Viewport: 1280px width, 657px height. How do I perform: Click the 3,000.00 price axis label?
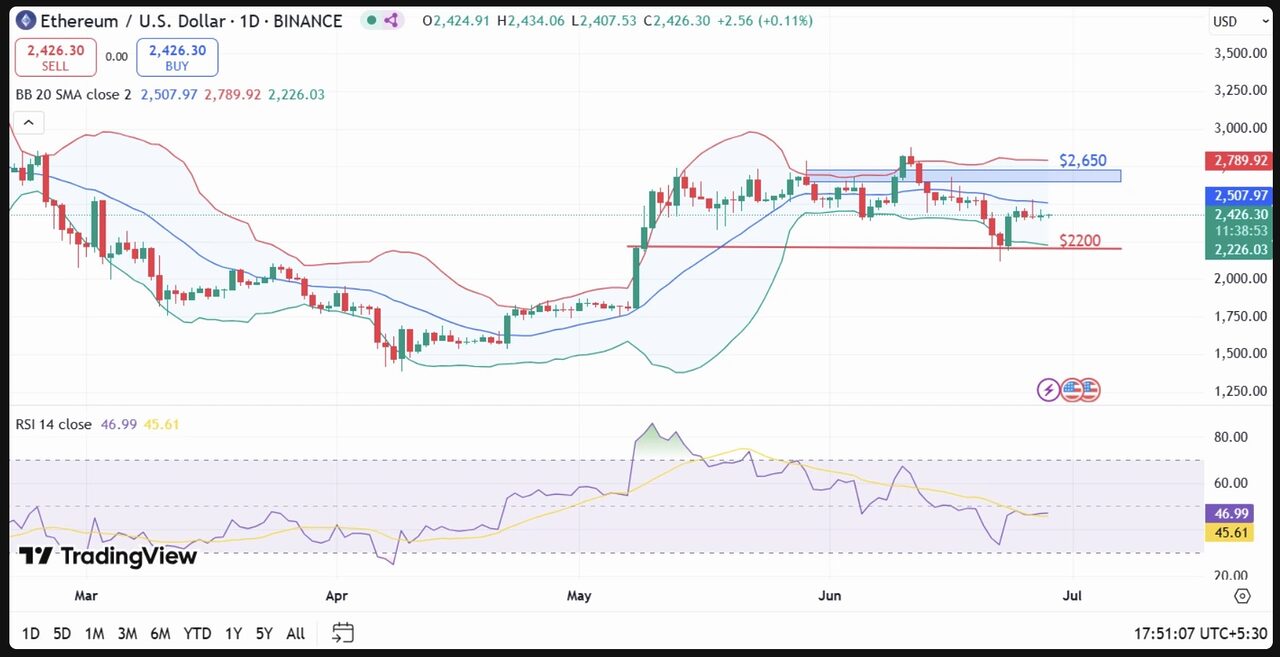coord(1240,128)
